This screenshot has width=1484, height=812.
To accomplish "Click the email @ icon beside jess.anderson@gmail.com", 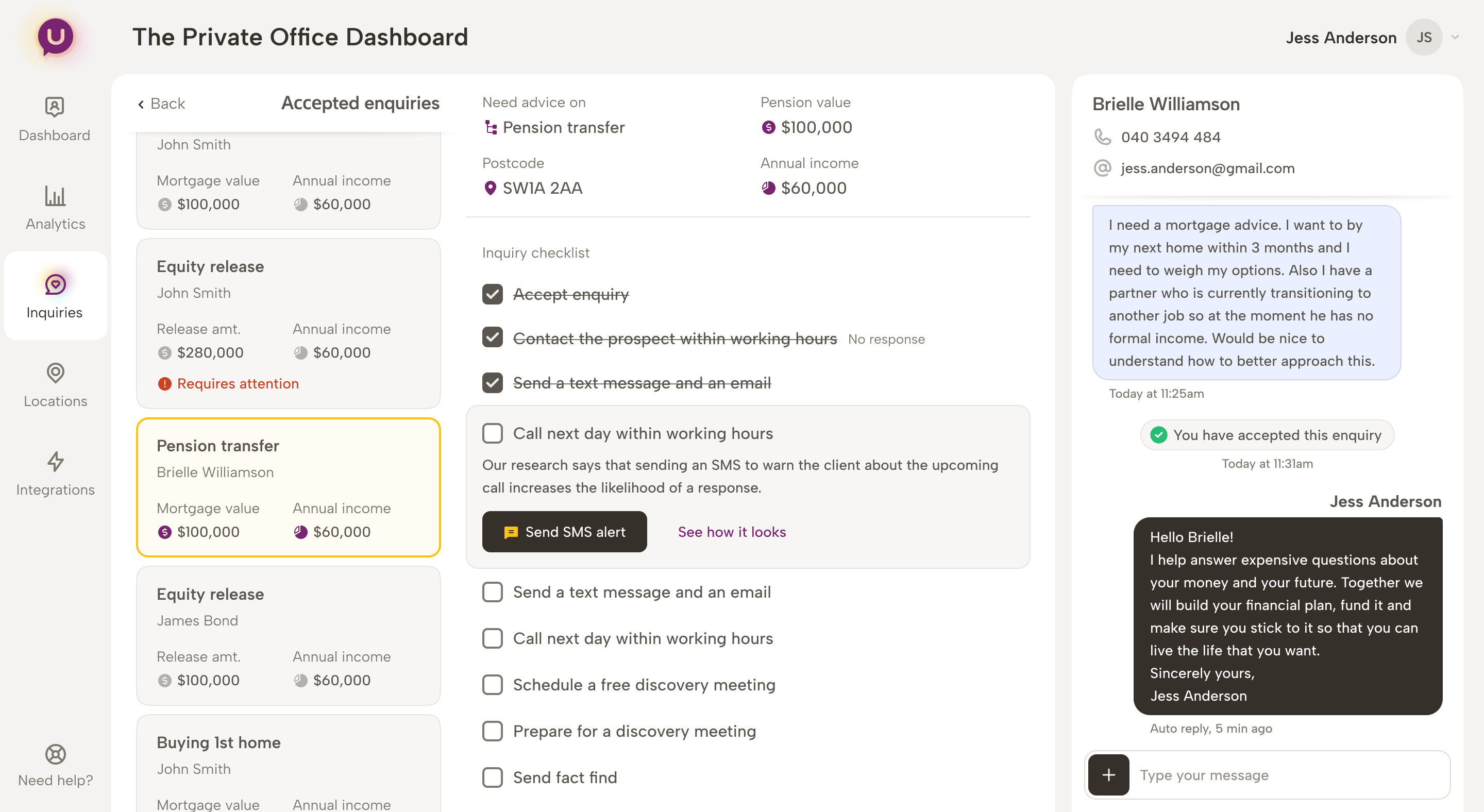I will click(1102, 168).
